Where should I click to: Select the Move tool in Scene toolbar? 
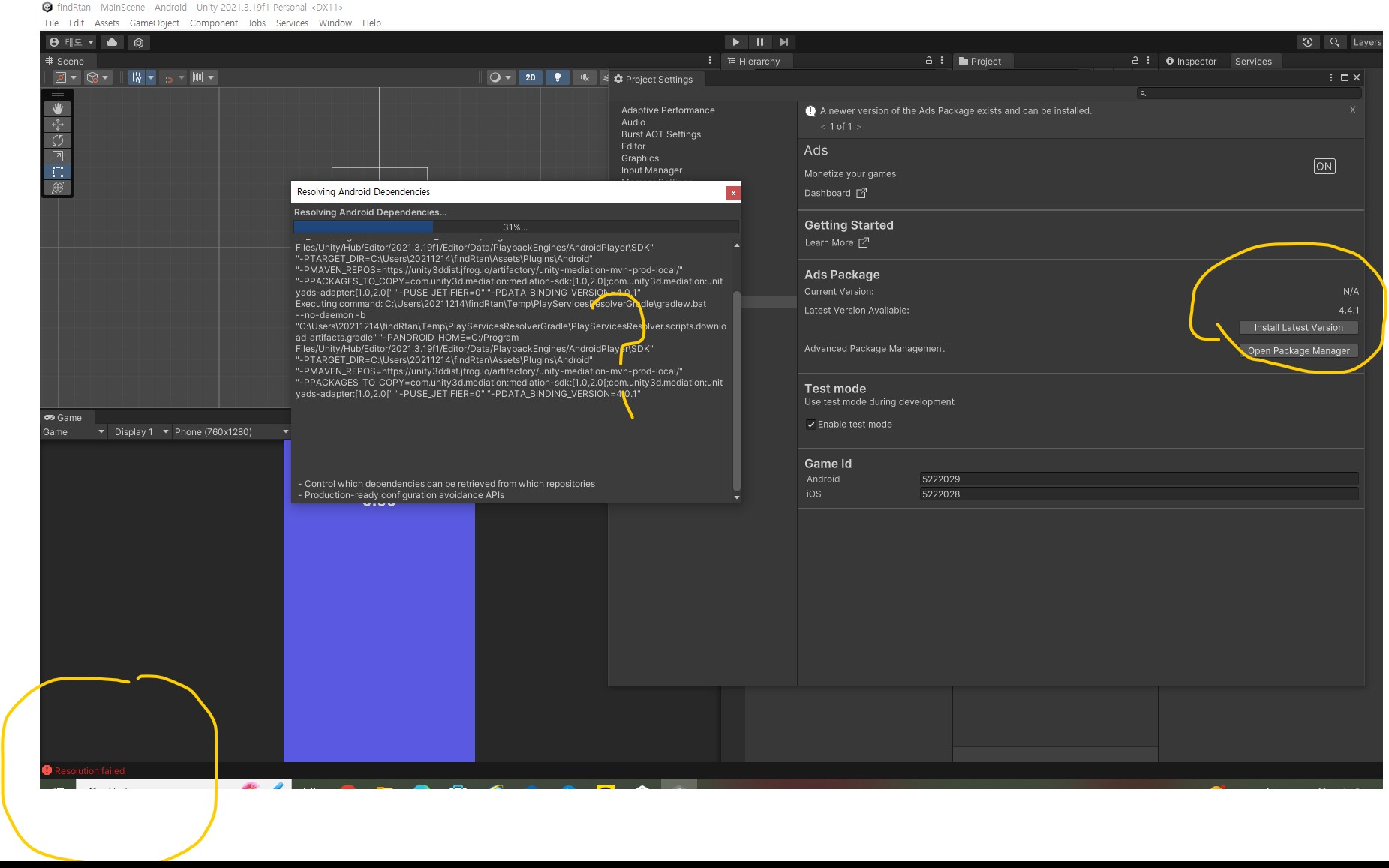click(x=58, y=125)
